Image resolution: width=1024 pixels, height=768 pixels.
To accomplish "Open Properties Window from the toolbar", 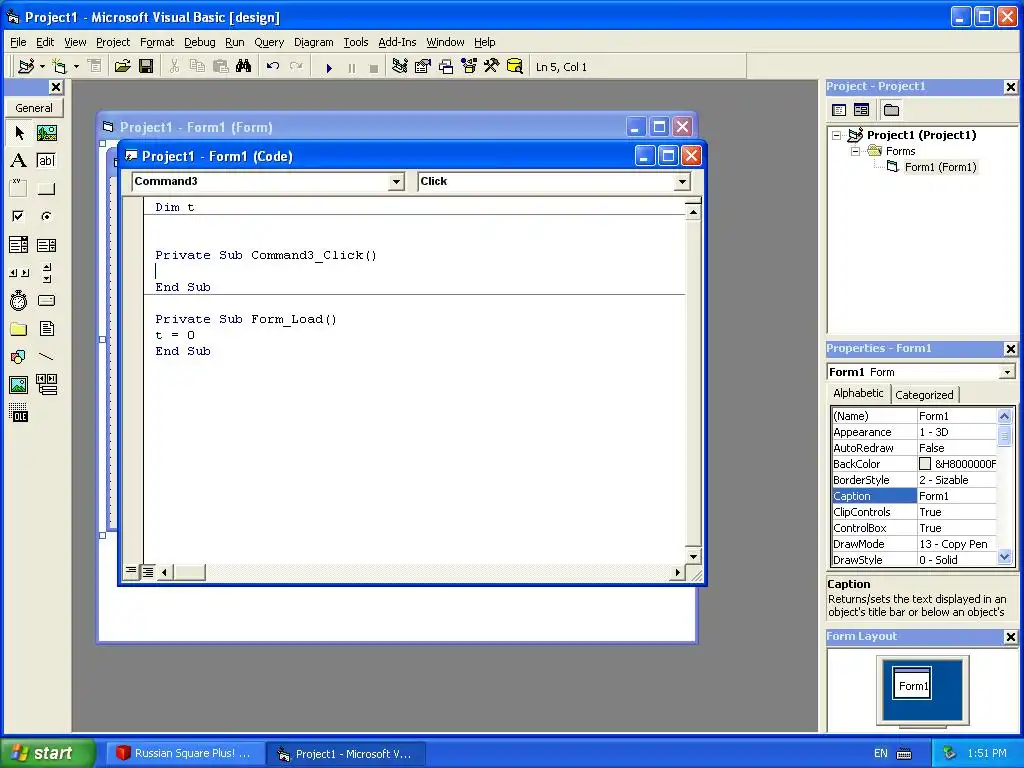I will click(423, 67).
